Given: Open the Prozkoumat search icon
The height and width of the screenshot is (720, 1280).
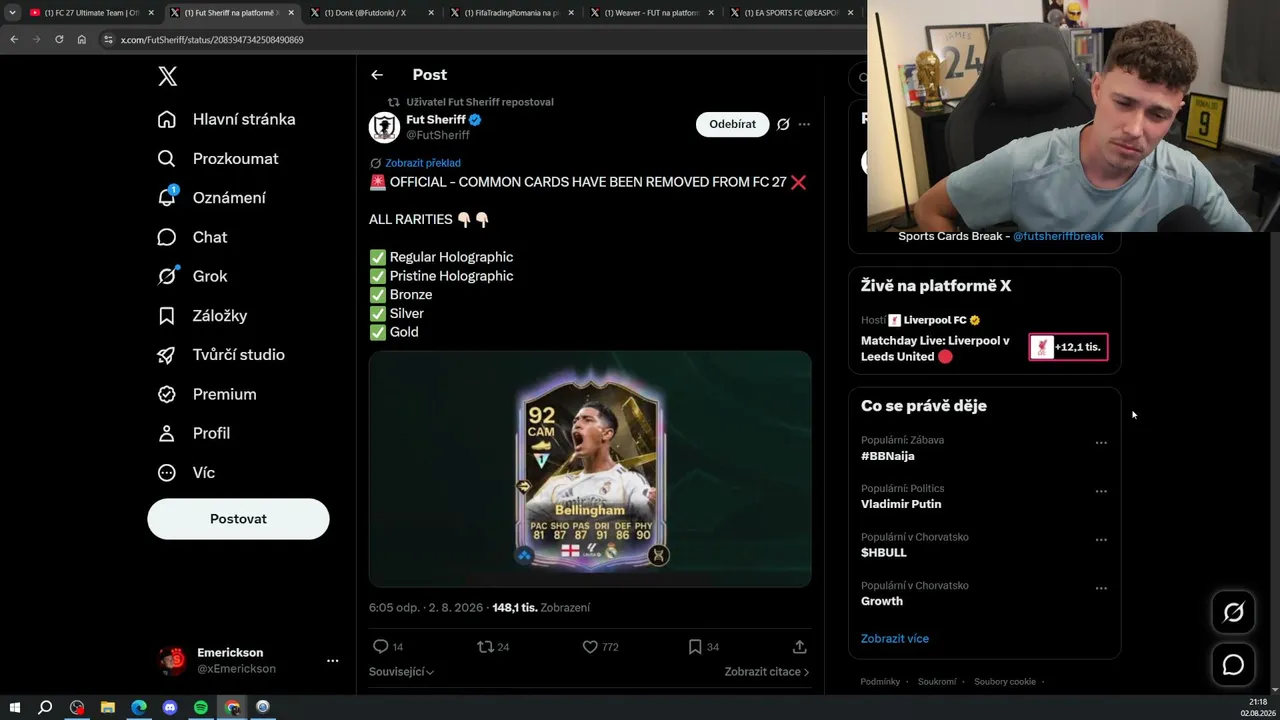Looking at the screenshot, I should (167, 158).
